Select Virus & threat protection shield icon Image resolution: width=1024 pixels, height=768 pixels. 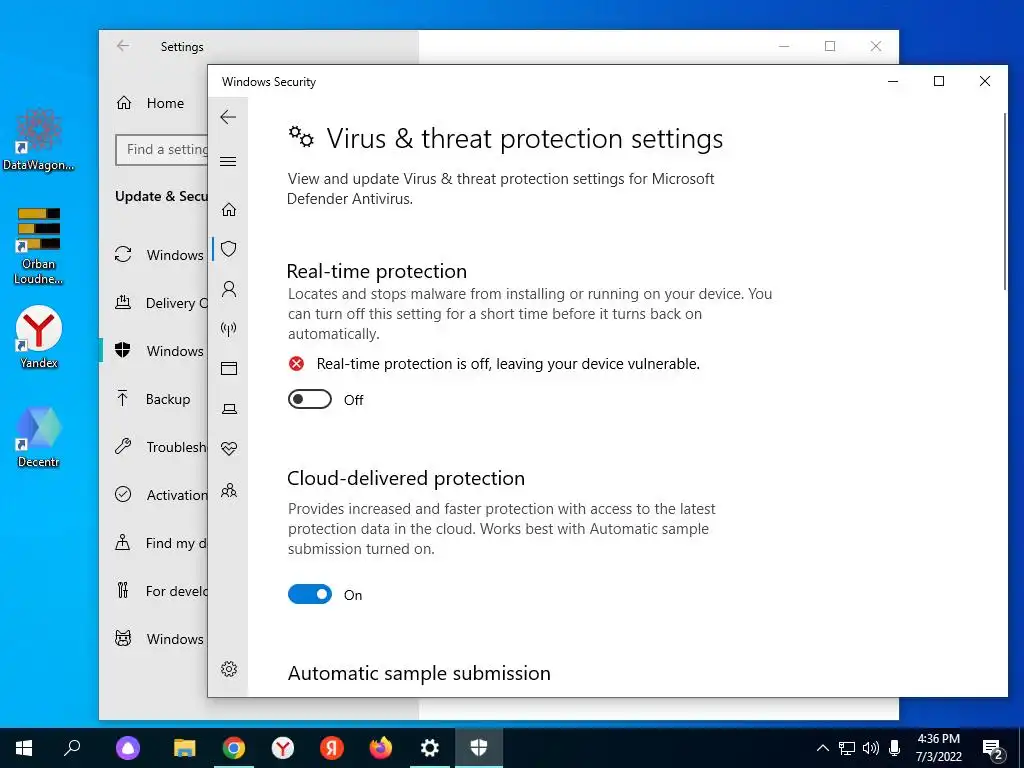(229, 249)
